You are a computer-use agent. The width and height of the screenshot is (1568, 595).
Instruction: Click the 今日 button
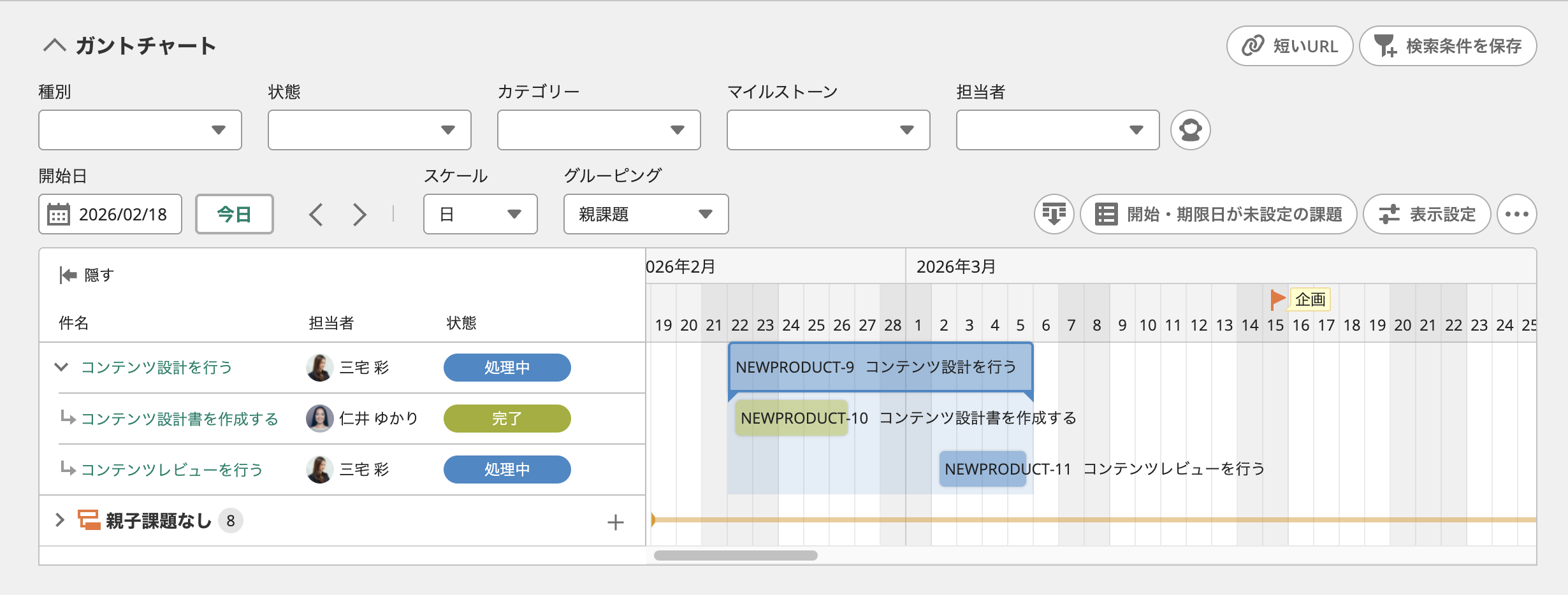point(235,213)
